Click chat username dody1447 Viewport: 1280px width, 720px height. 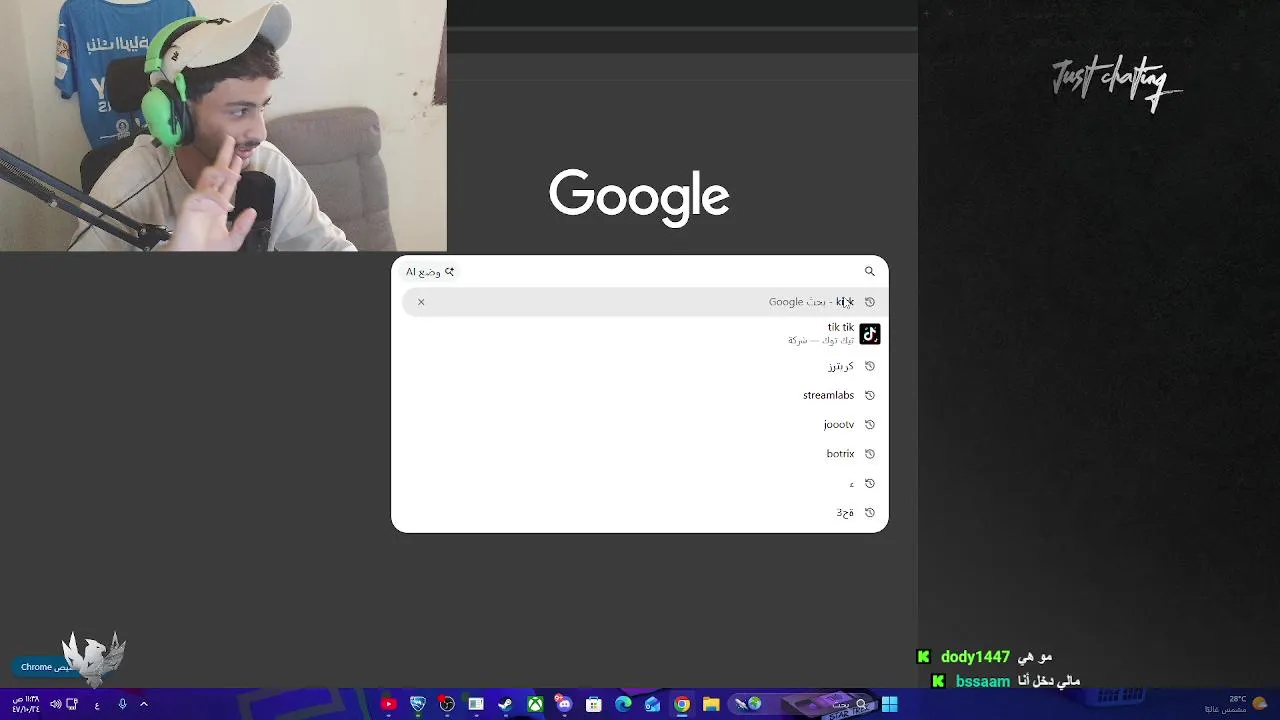[975, 657]
